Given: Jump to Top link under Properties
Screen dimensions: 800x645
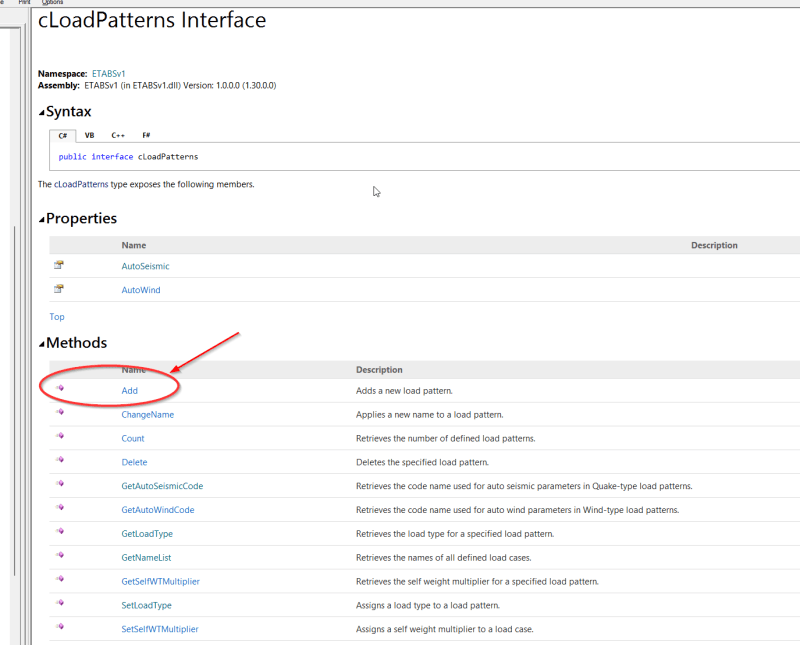Looking at the screenshot, I should pyautogui.click(x=57, y=317).
